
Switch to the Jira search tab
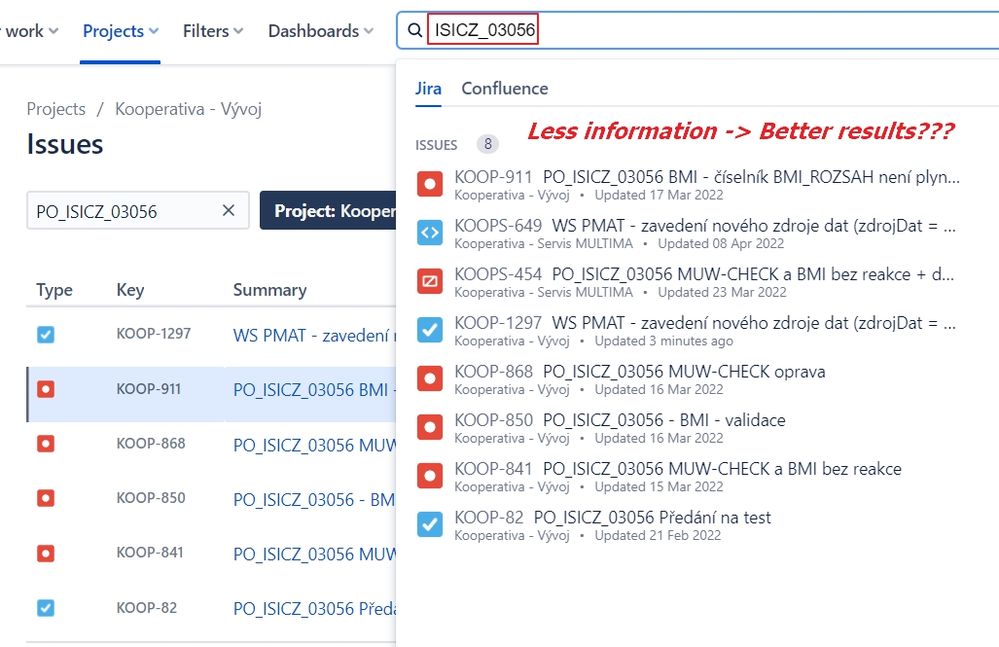point(428,89)
